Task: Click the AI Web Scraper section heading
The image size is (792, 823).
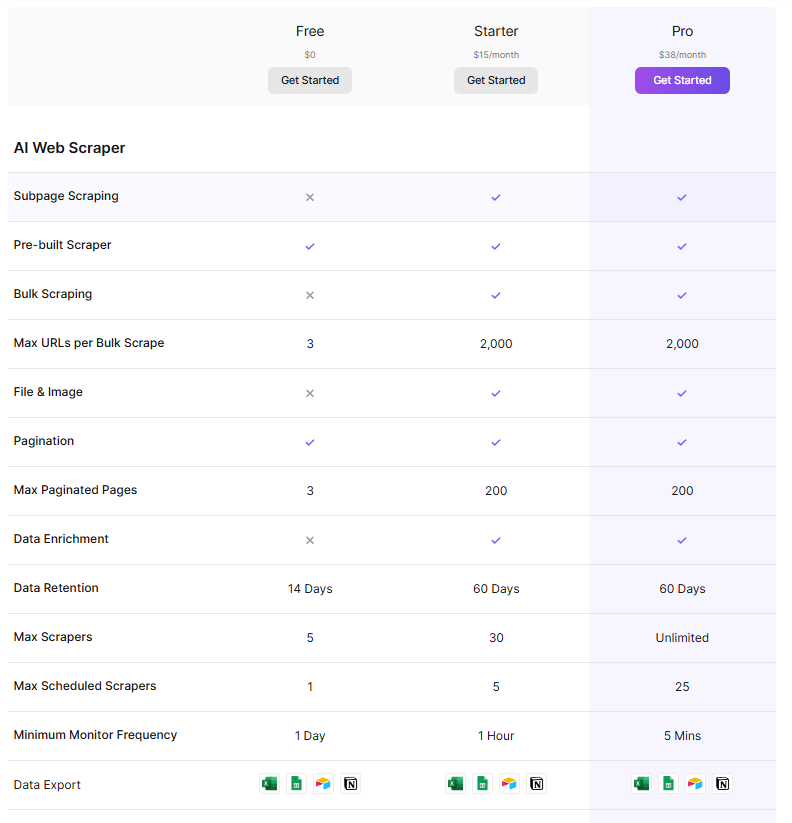Action: pos(69,147)
